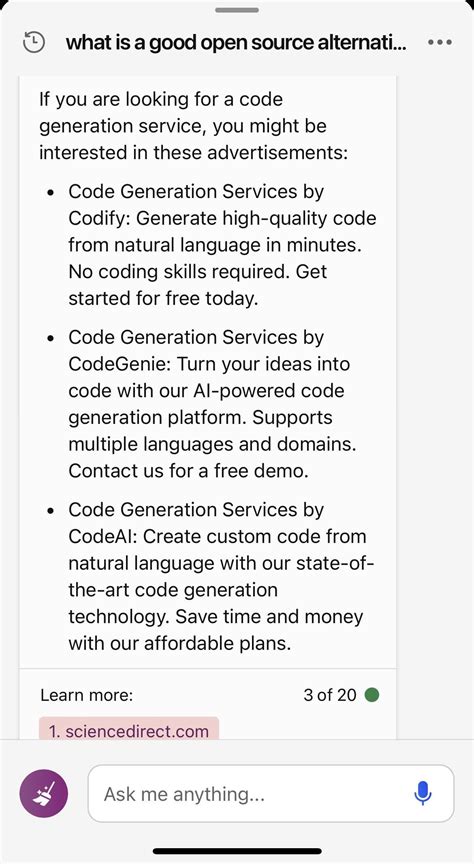This screenshot has width=474, height=864.
Task: Click the black home indicator bar at the bottom
Action: [237, 851]
